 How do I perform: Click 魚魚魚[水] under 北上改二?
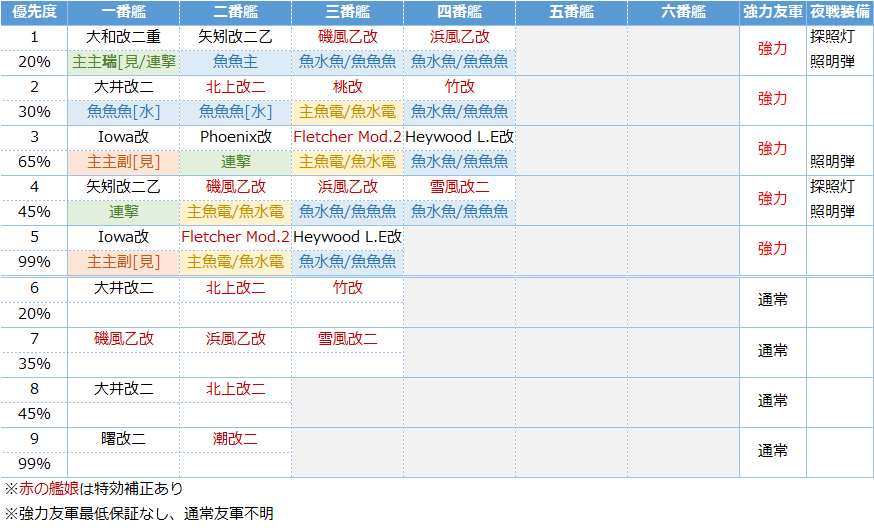pyautogui.click(x=235, y=112)
